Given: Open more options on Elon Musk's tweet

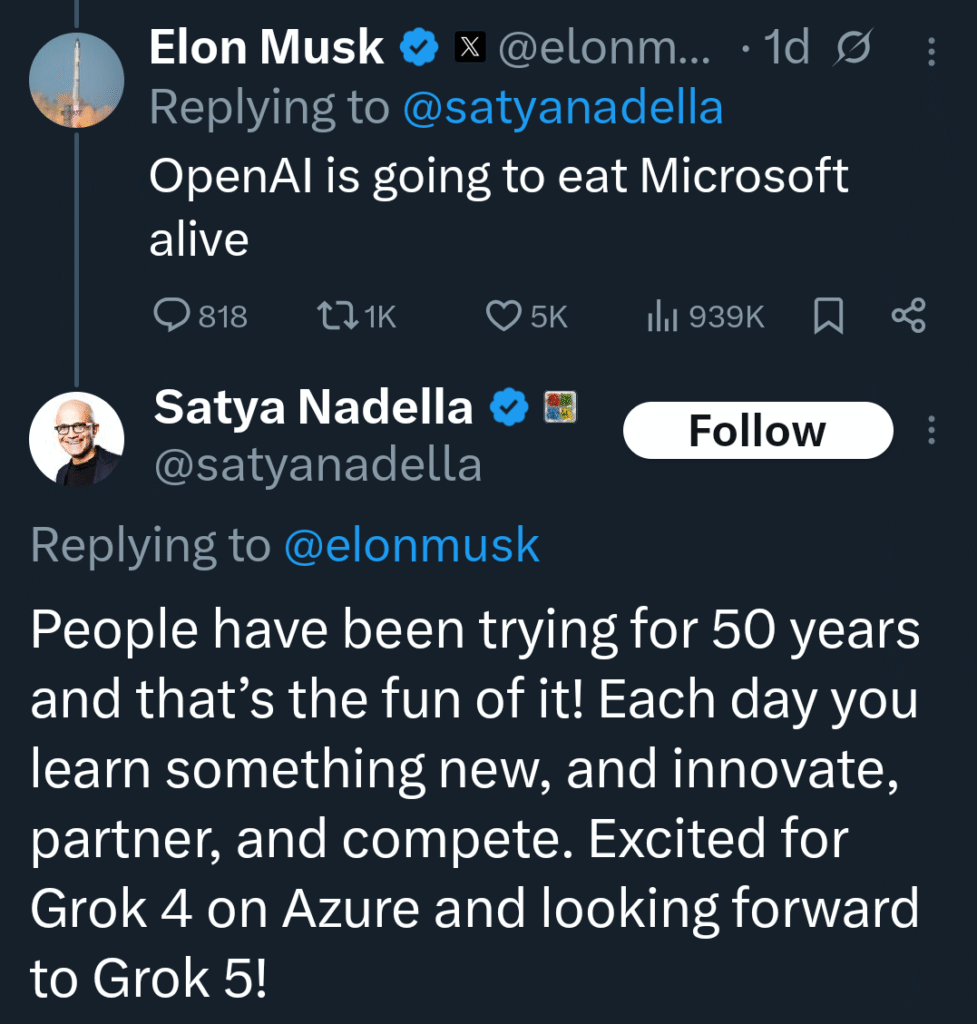Looking at the screenshot, I should click(x=932, y=50).
